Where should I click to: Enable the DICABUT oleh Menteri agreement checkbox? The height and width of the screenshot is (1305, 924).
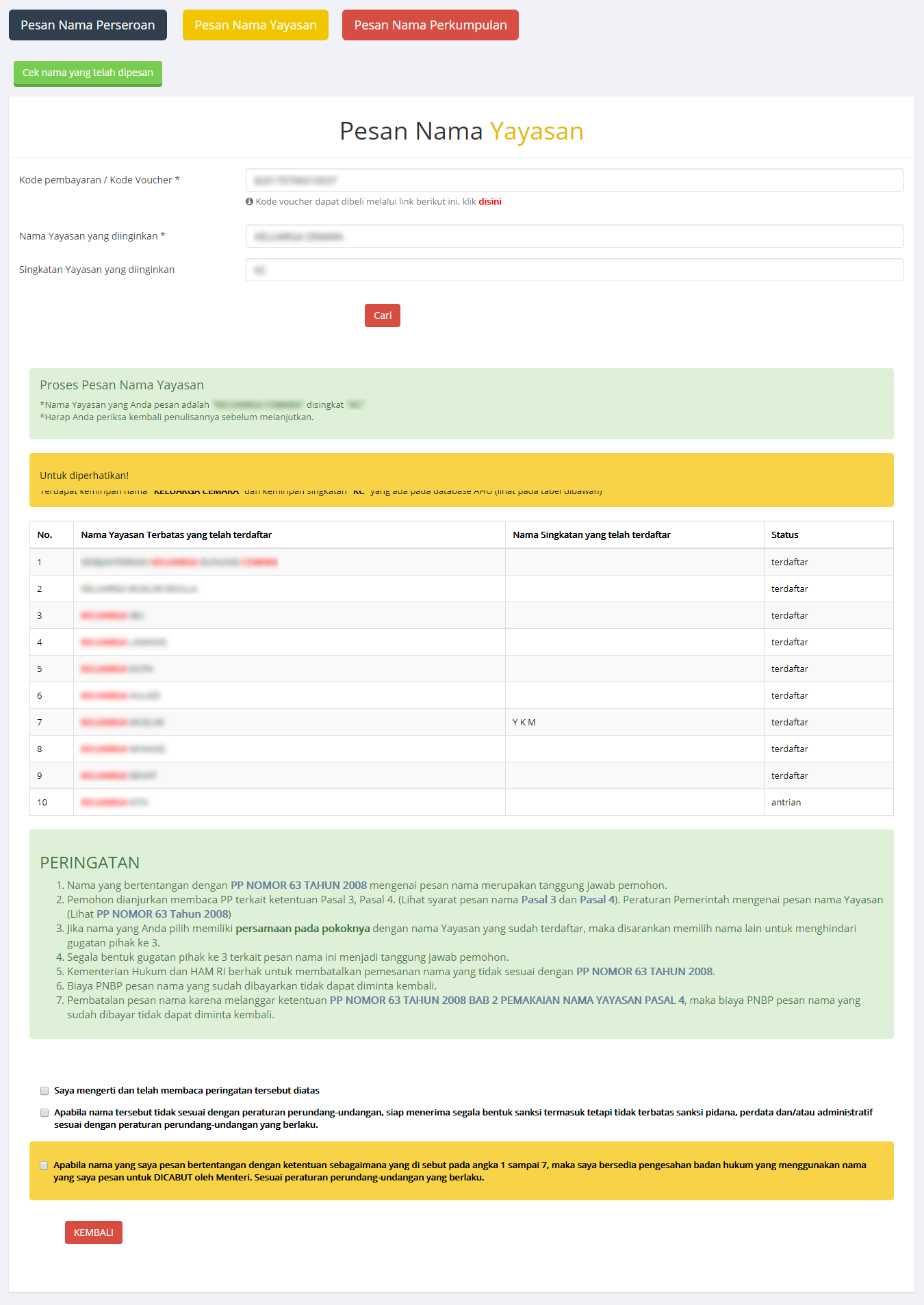(x=44, y=1165)
